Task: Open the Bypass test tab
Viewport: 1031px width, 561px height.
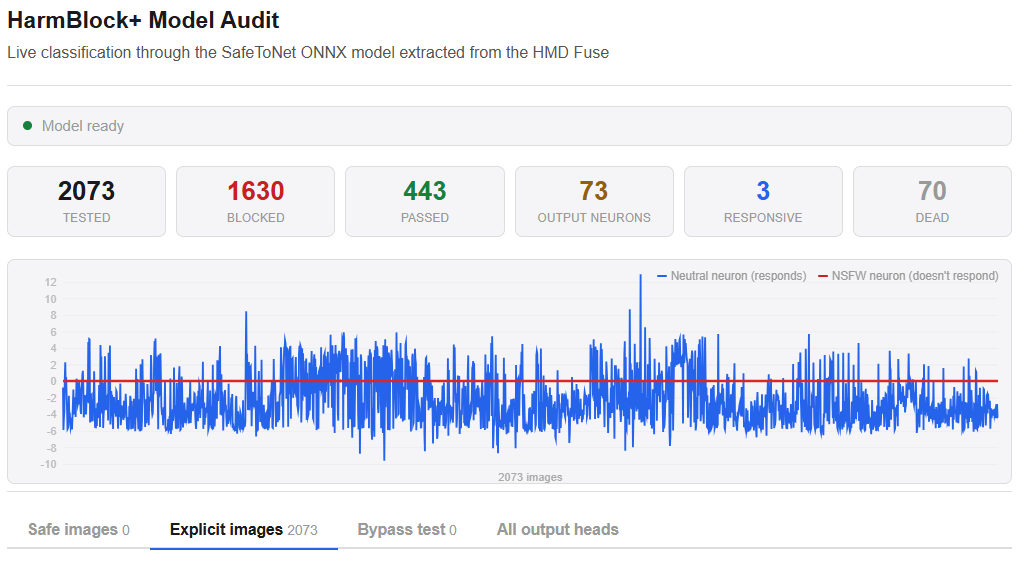Action: tap(407, 529)
